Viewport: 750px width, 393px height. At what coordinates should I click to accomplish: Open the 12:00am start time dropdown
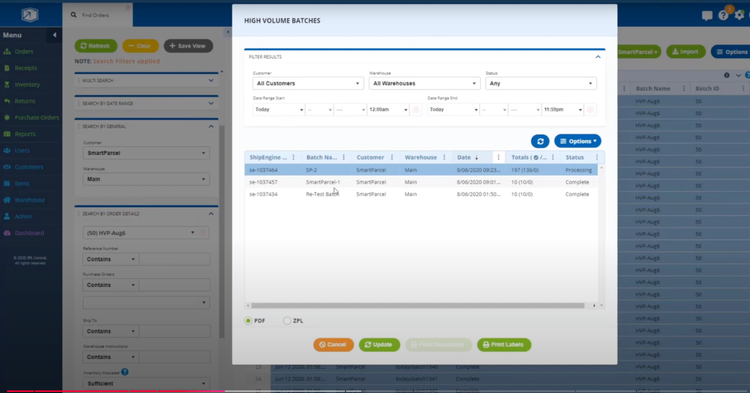(x=388, y=109)
